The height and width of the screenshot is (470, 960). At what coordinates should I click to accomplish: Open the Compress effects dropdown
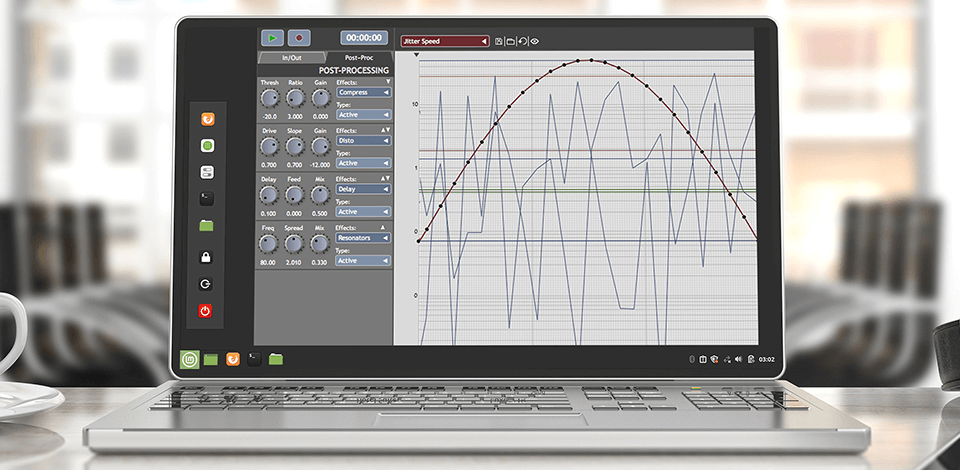[x=364, y=92]
